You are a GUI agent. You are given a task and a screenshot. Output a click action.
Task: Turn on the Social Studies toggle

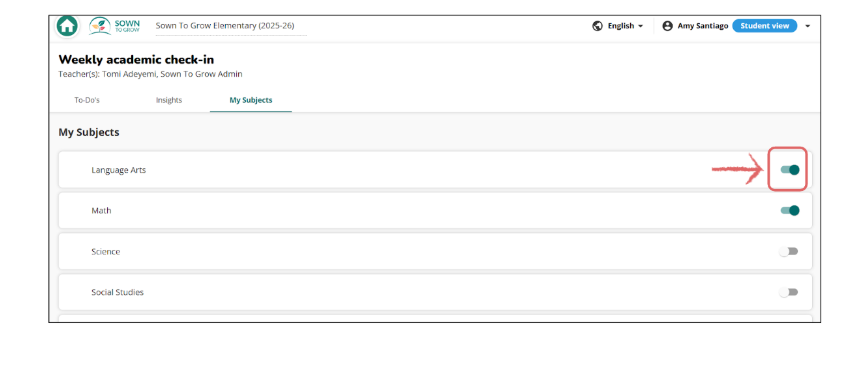tap(789, 292)
